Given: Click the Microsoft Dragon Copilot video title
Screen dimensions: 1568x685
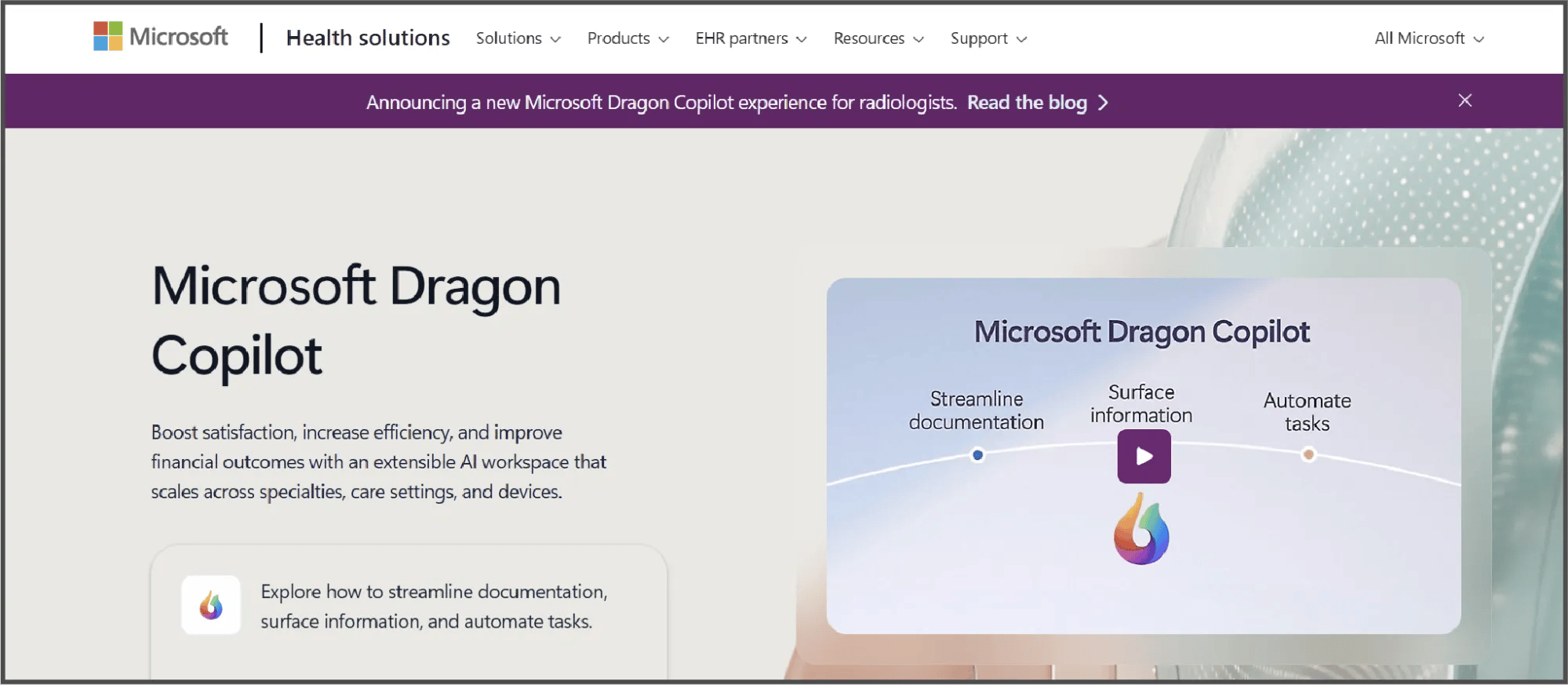Looking at the screenshot, I should coord(1142,332).
